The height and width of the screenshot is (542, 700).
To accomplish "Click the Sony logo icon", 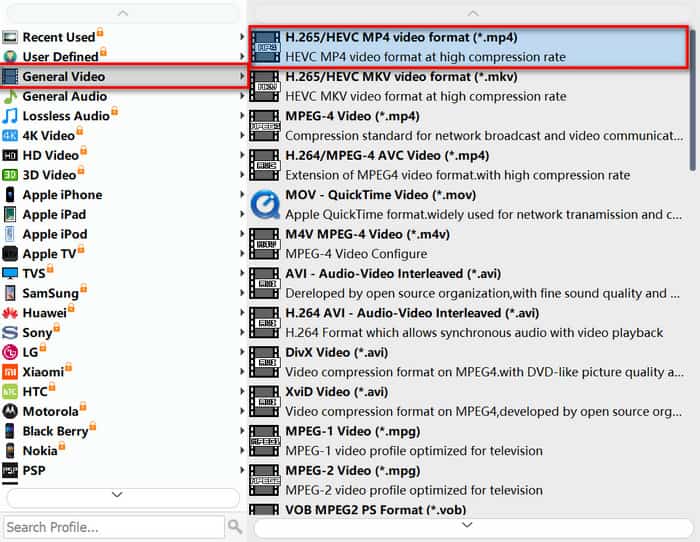I will coord(10,333).
